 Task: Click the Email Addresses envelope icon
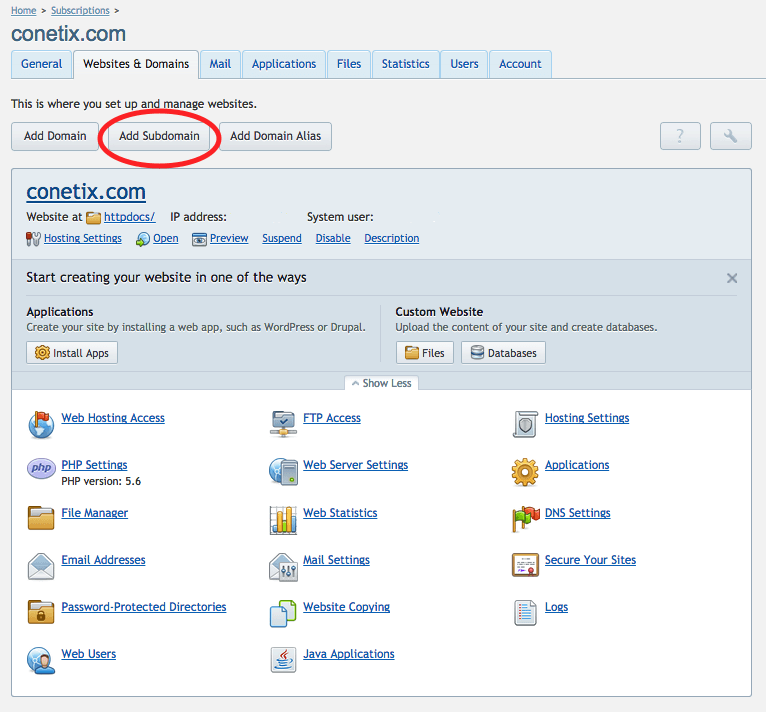[41, 566]
